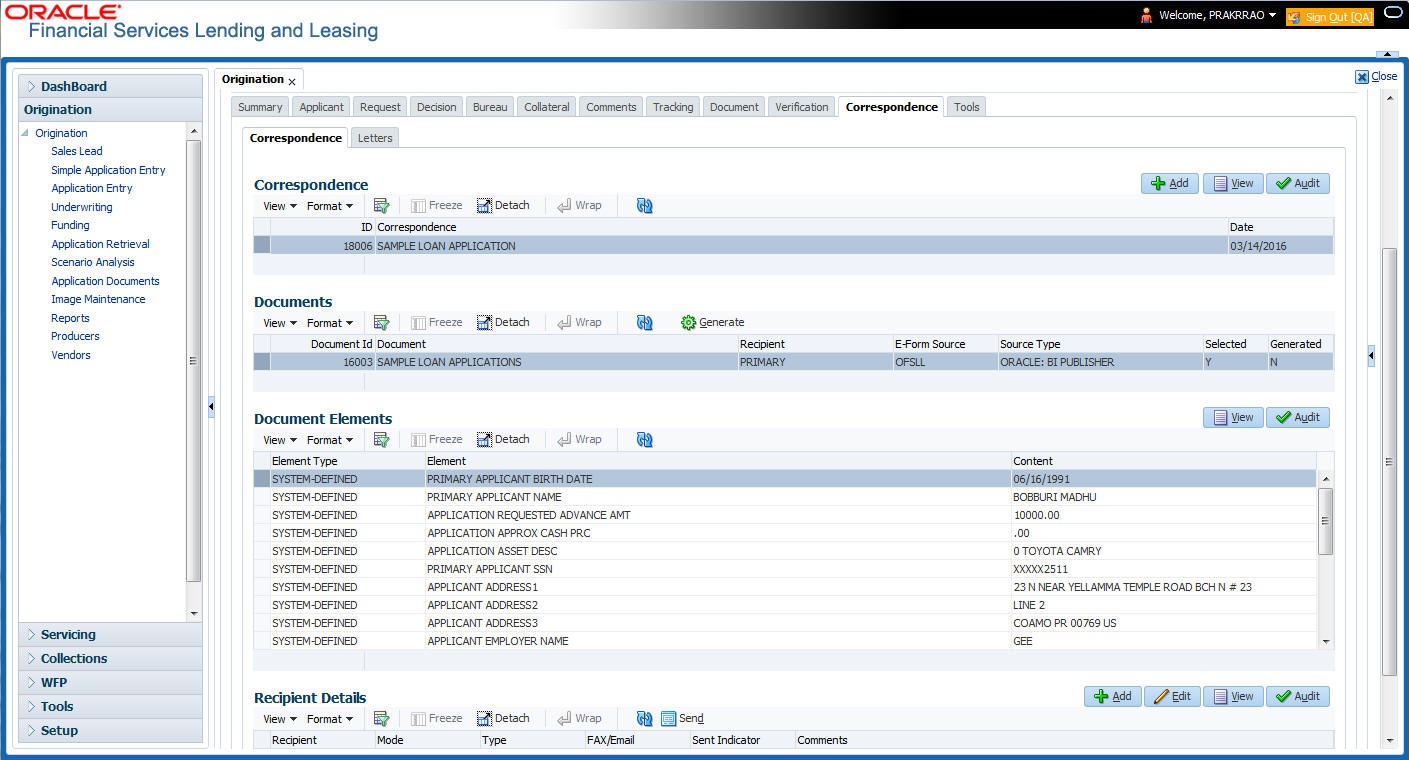
Task: Go to the Verification tab
Action: [x=802, y=107]
